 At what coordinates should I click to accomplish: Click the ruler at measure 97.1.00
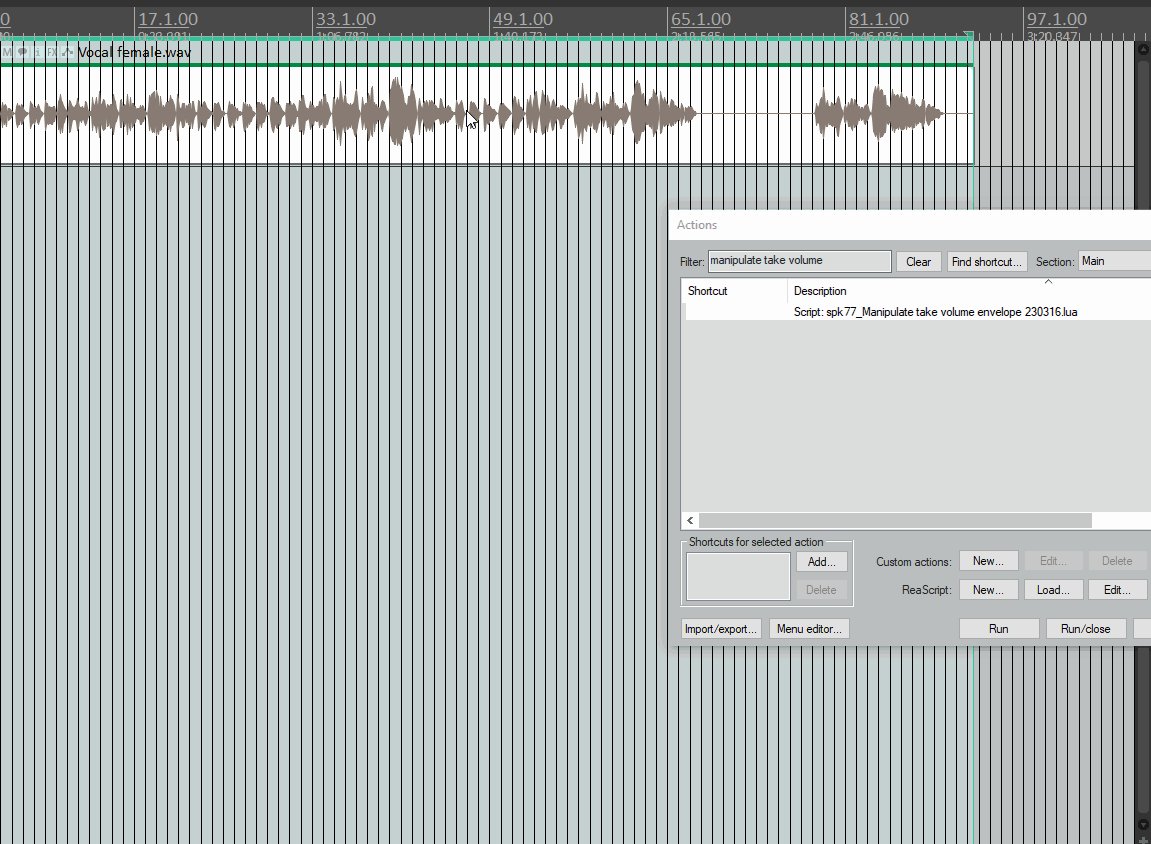(x=1056, y=19)
